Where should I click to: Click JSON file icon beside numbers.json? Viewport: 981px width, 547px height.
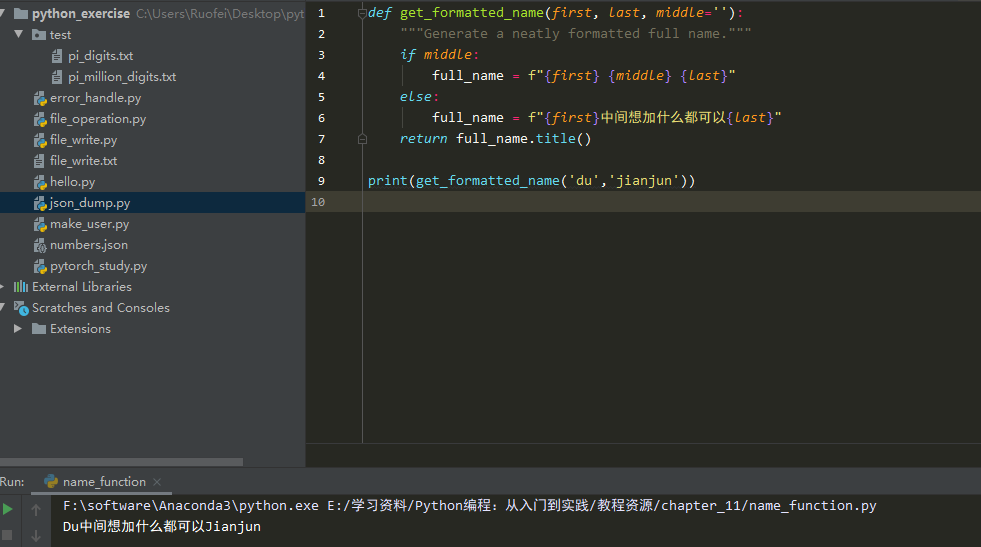[x=40, y=245]
